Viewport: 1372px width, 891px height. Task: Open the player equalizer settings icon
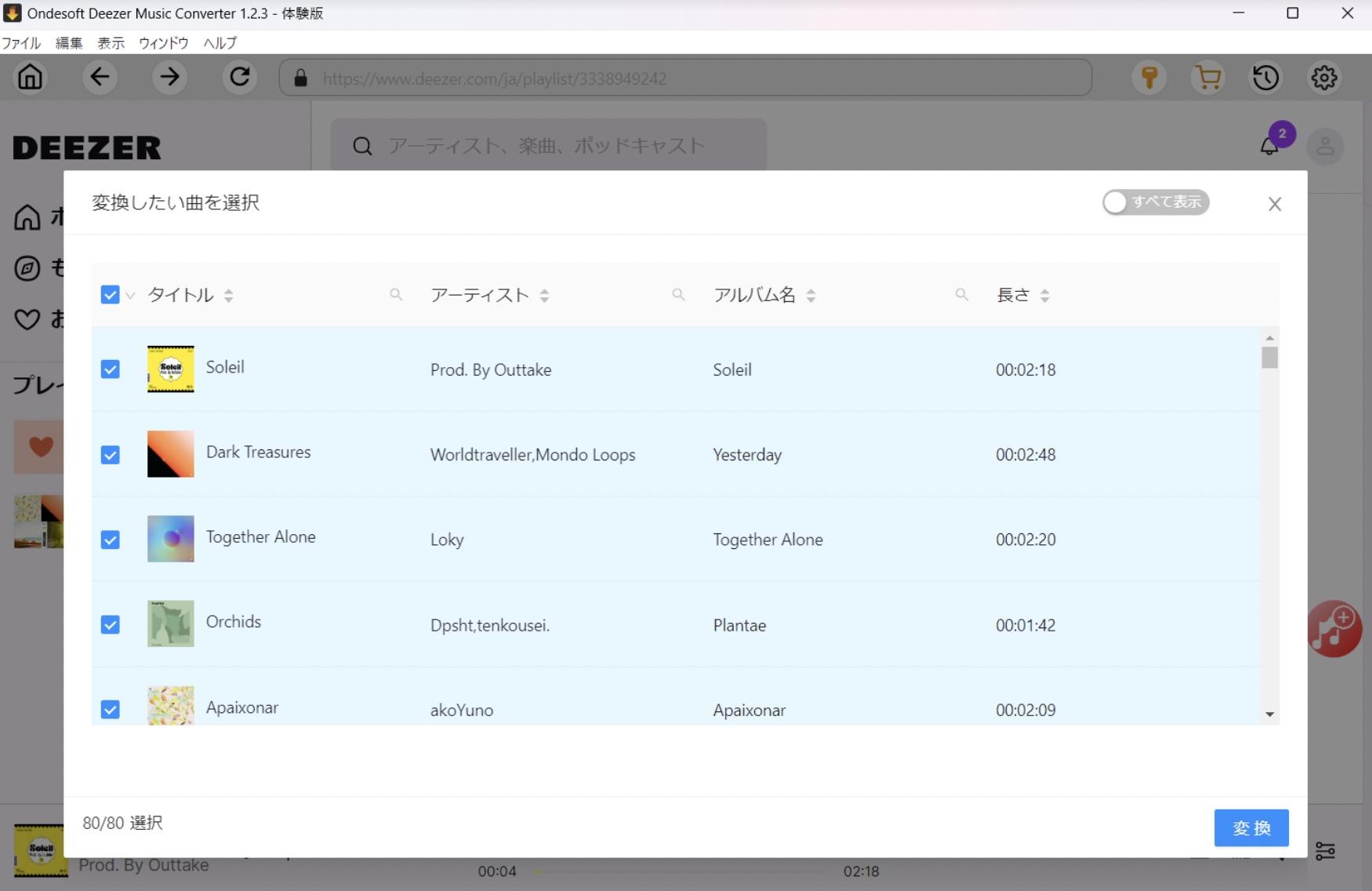(1325, 851)
